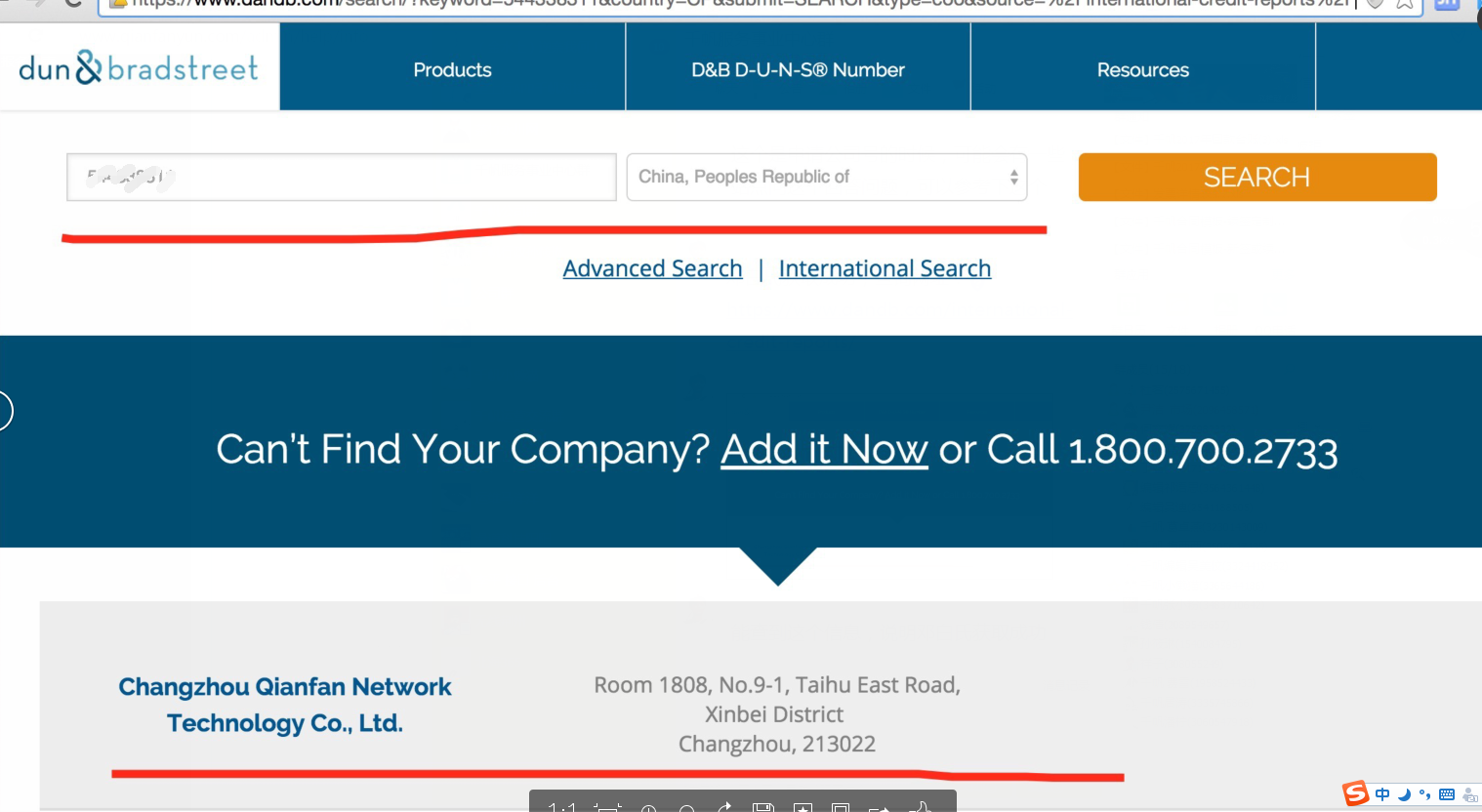This screenshot has width=1482, height=812.
Task: Click the shield icon in address bar
Action: tap(1375, 4)
